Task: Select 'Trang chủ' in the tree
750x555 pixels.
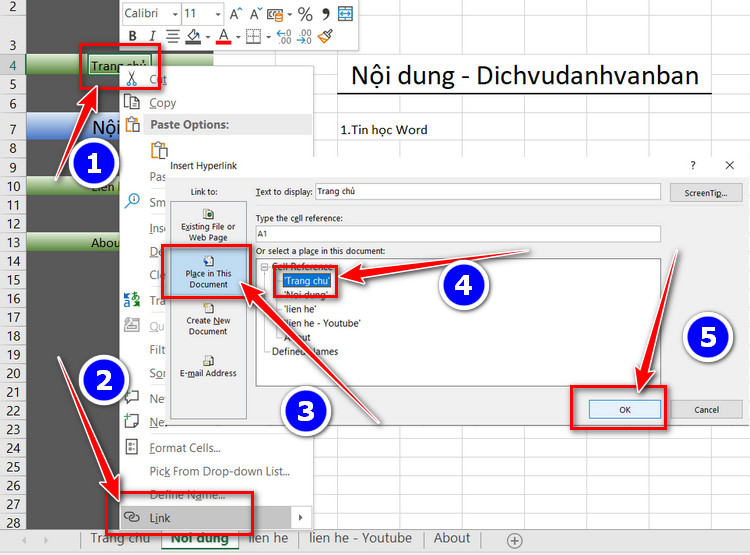Action: (x=306, y=281)
